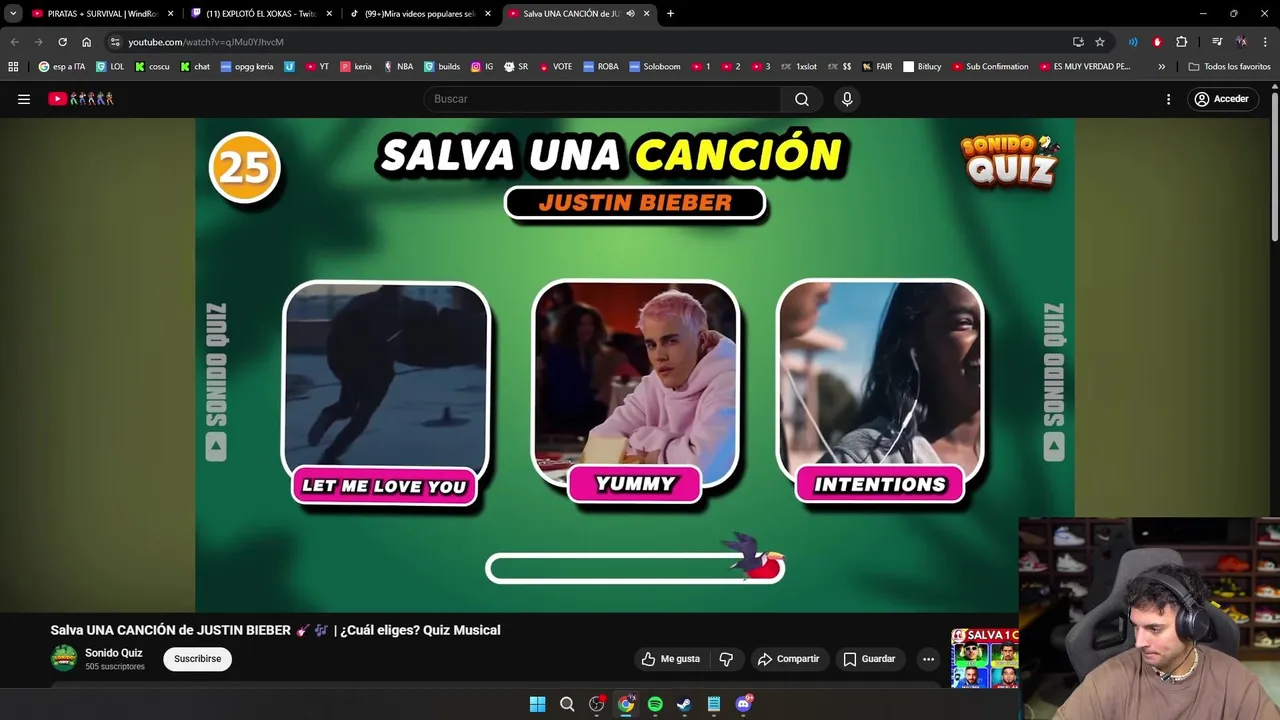Open the Bitlucy bookmark
The width and height of the screenshot is (1280, 720).
pos(922,67)
